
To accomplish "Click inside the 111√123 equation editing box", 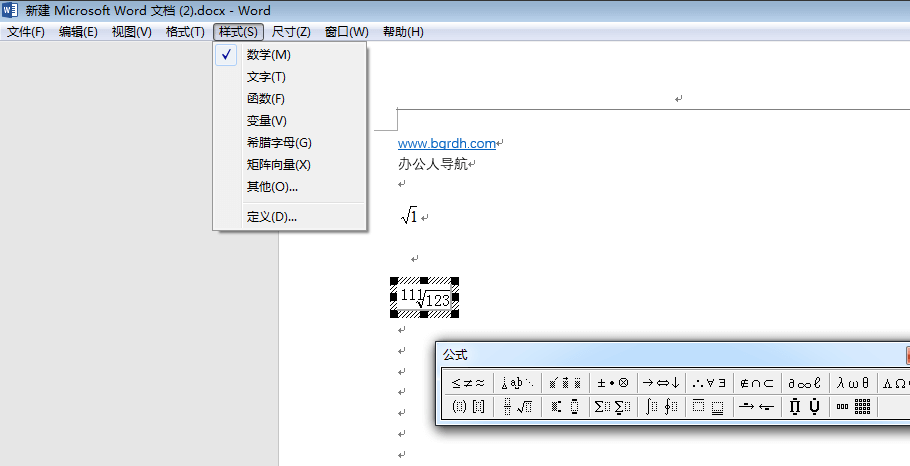I will (x=425, y=298).
